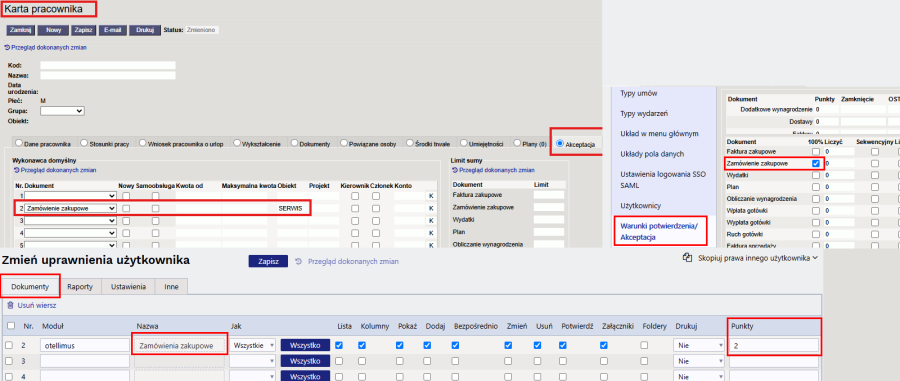
Task: Select Środki trwałe radio tab
Action: point(410,143)
